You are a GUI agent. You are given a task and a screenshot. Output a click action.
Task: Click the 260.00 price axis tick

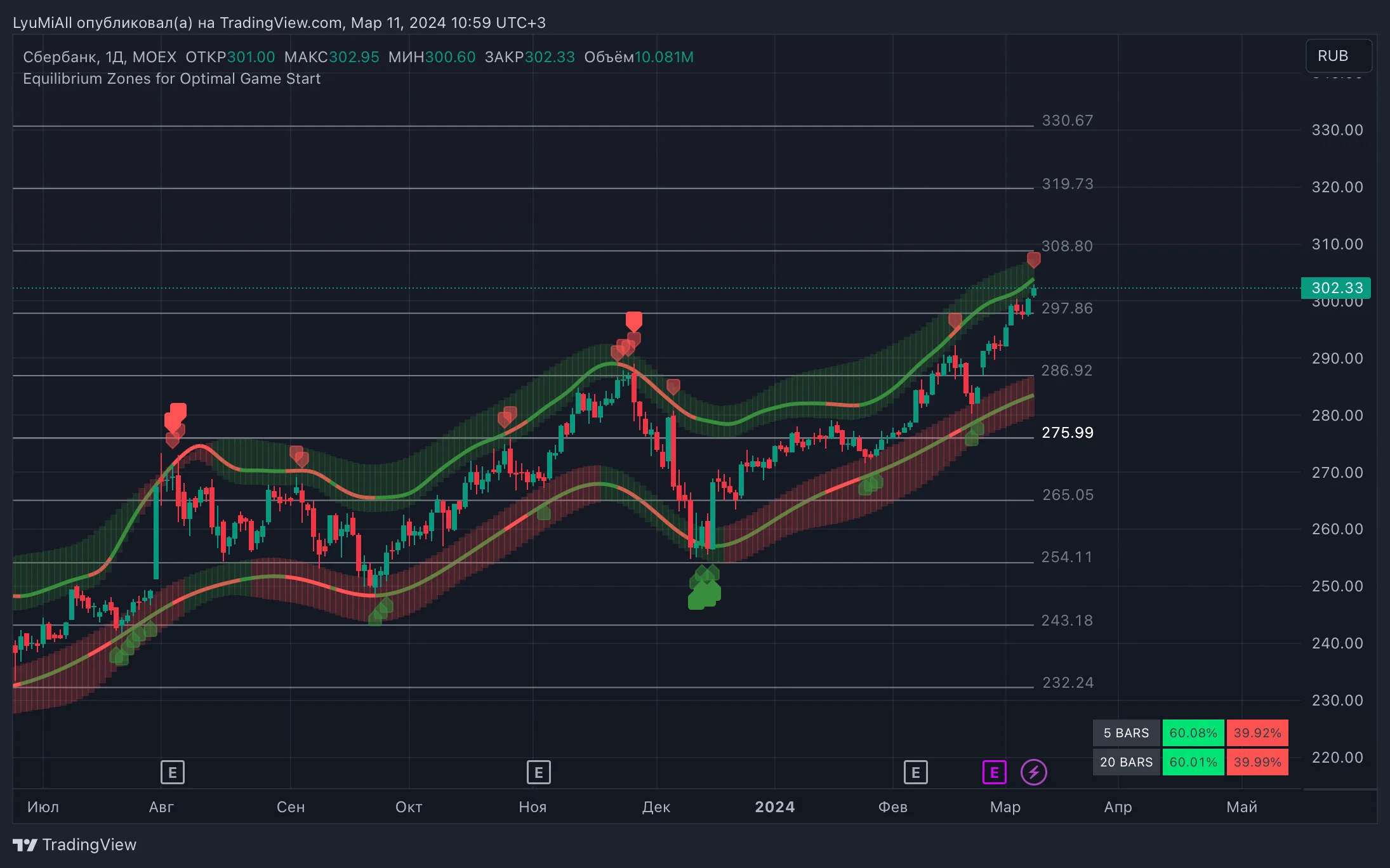pos(1337,529)
